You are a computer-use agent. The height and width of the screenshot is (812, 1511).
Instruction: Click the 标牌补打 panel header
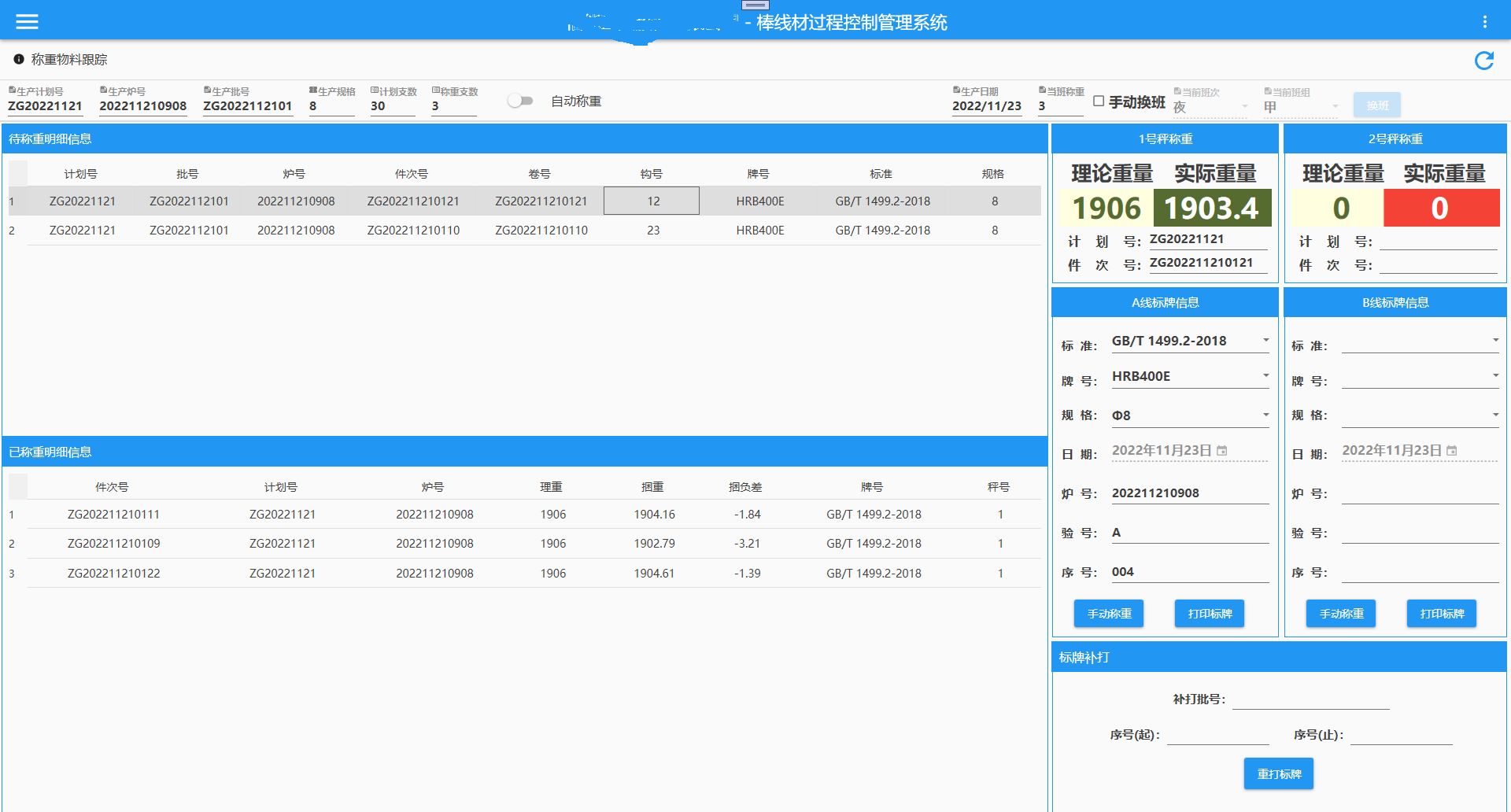[x=1279, y=657]
